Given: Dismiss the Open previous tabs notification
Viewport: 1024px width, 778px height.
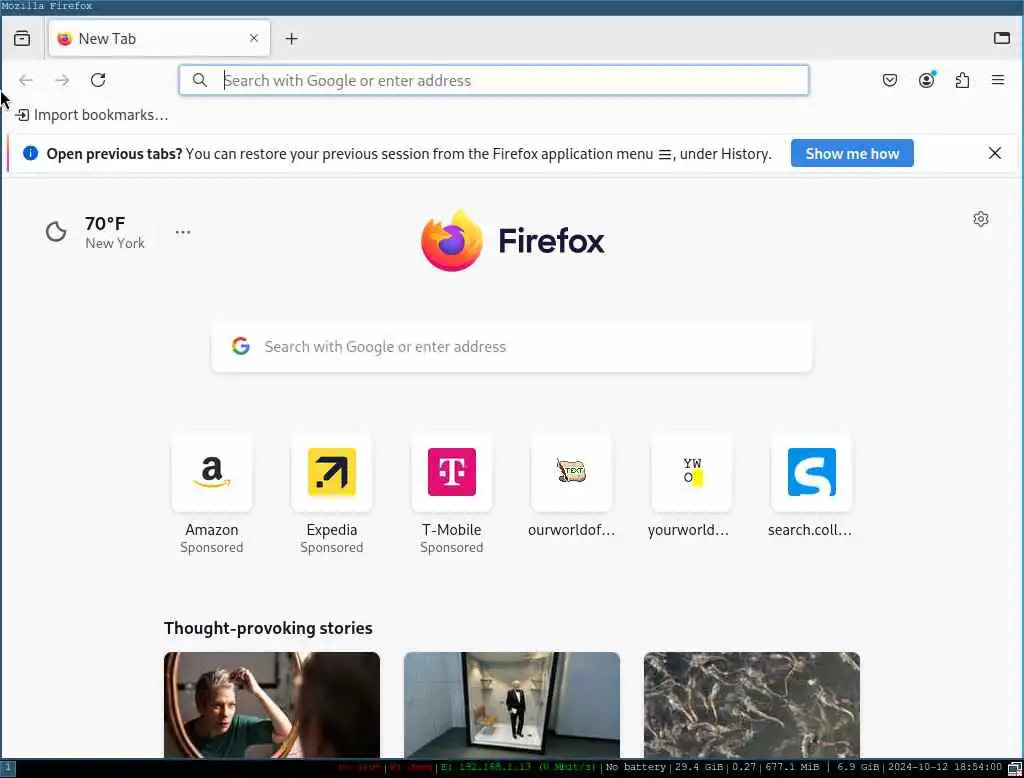Looking at the screenshot, I should coord(995,153).
